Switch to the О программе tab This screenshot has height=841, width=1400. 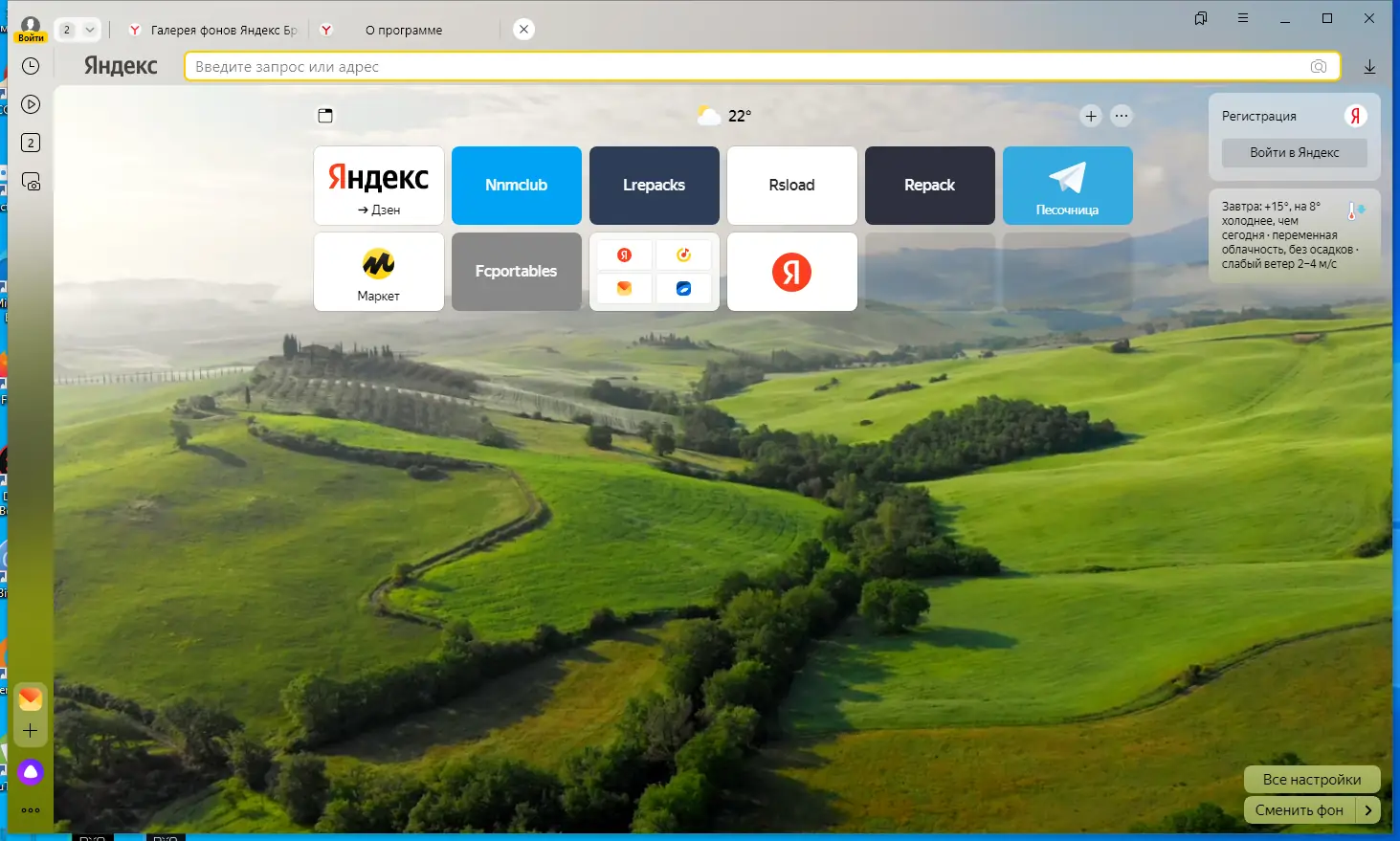[404, 30]
